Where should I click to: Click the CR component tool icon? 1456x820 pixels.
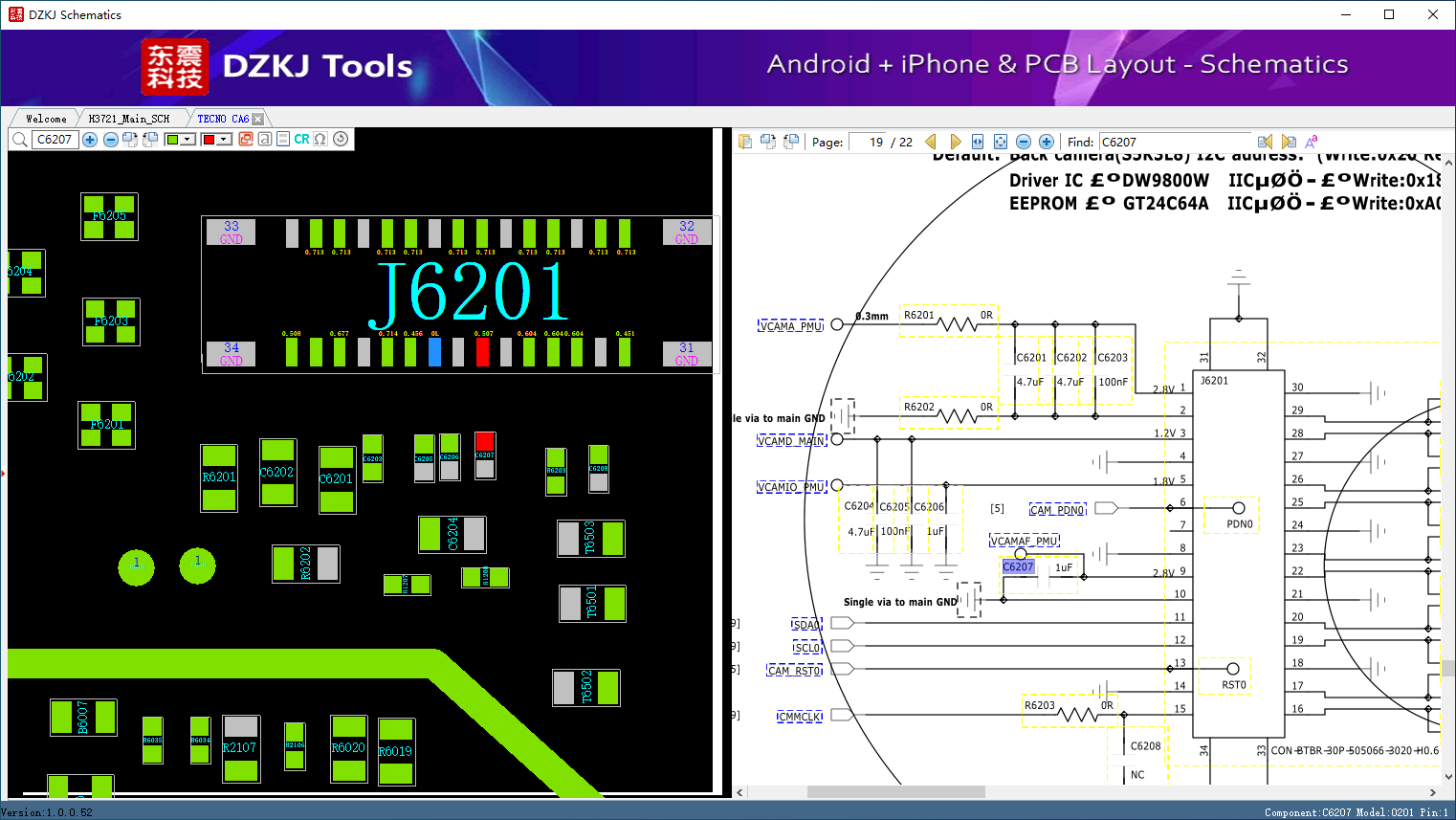(x=301, y=139)
